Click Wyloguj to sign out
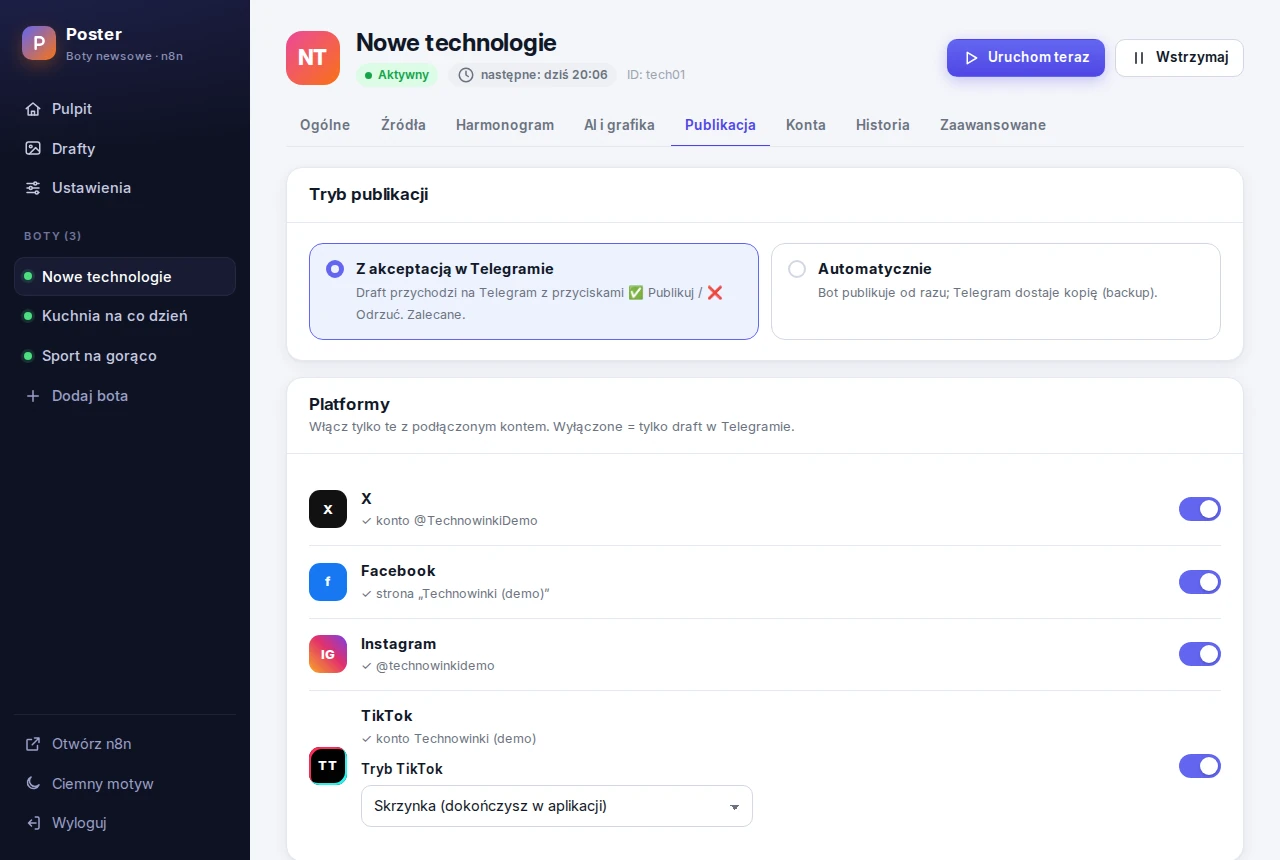 coord(125,823)
